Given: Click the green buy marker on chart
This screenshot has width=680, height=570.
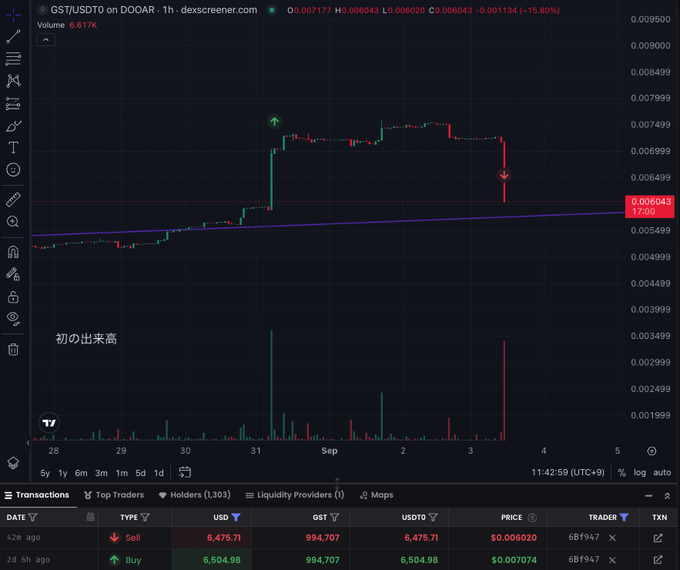Looking at the screenshot, I should click(x=275, y=121).
